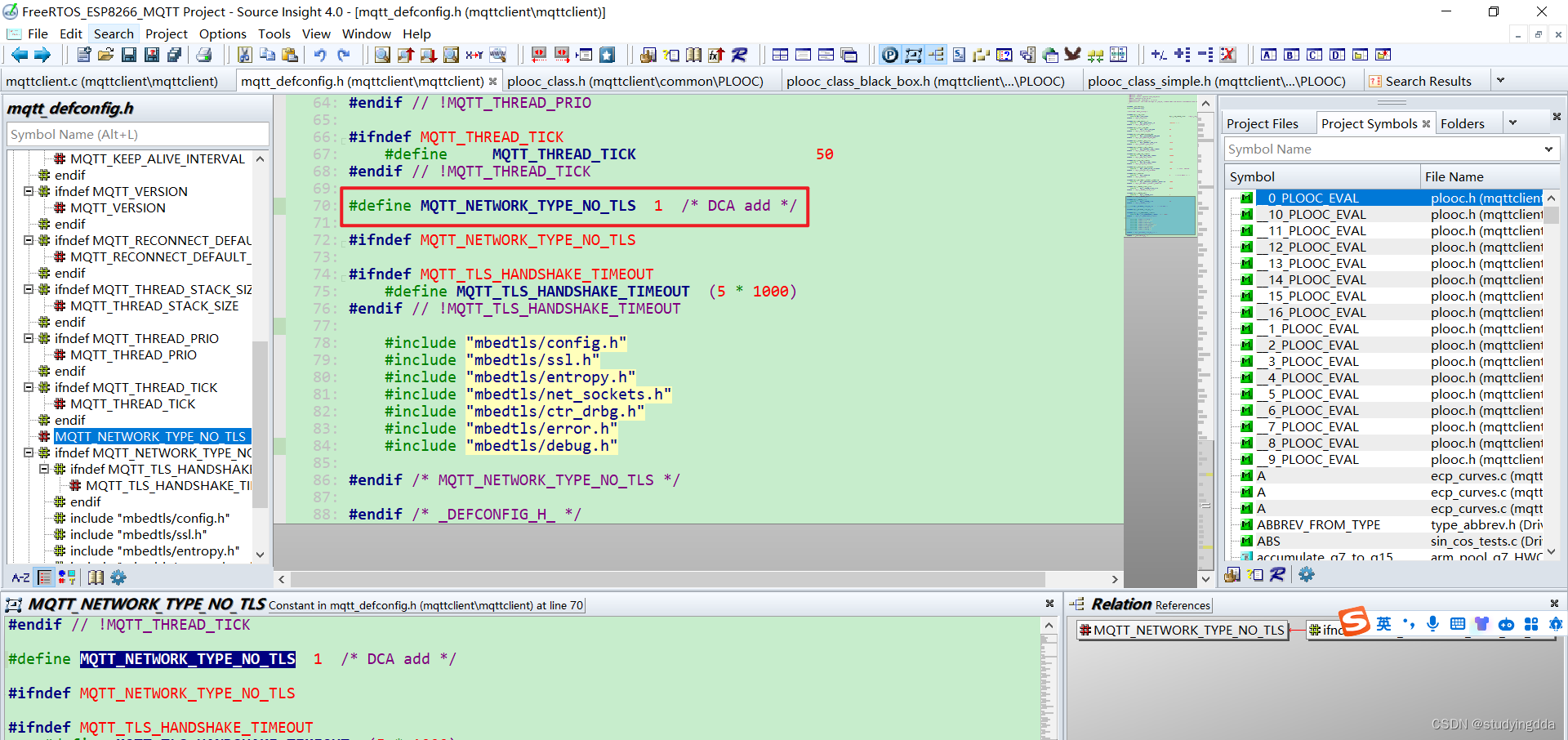Click the Search magnifier icon
The image size is (1568, 740).
click(x=382, y=55)
